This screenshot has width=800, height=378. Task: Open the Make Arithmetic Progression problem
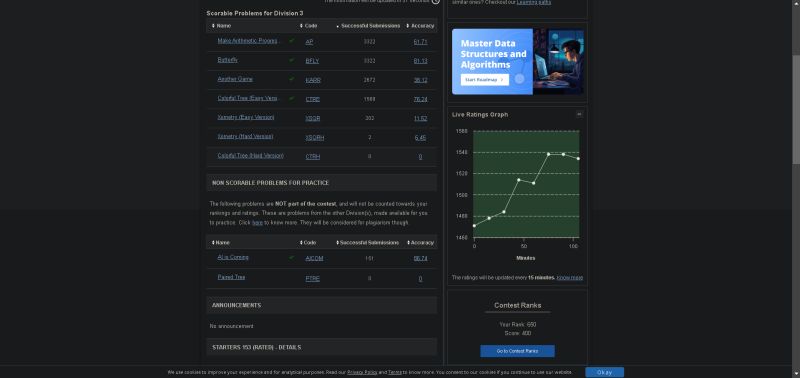click(247, 40)
